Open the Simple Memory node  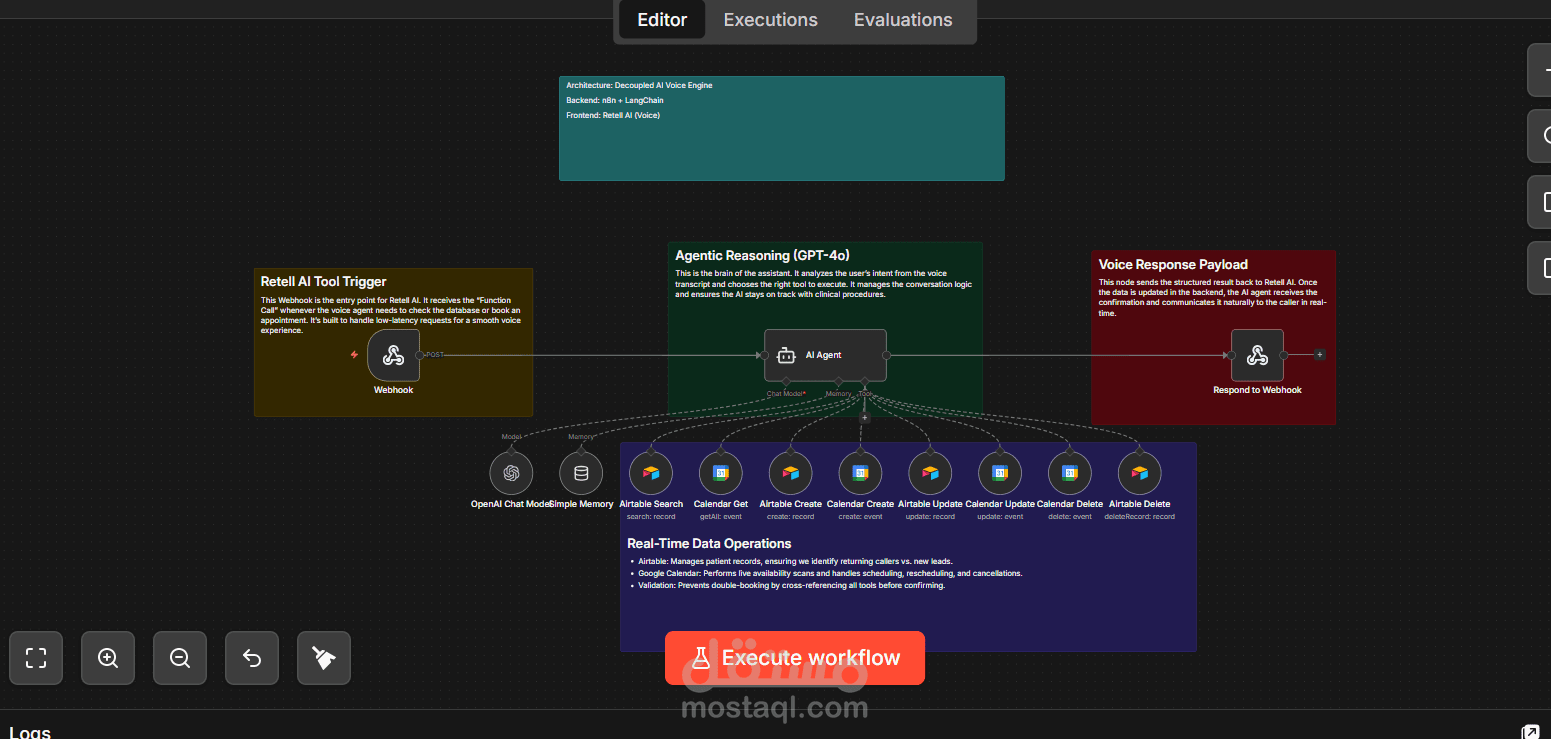tap(581, 473)
